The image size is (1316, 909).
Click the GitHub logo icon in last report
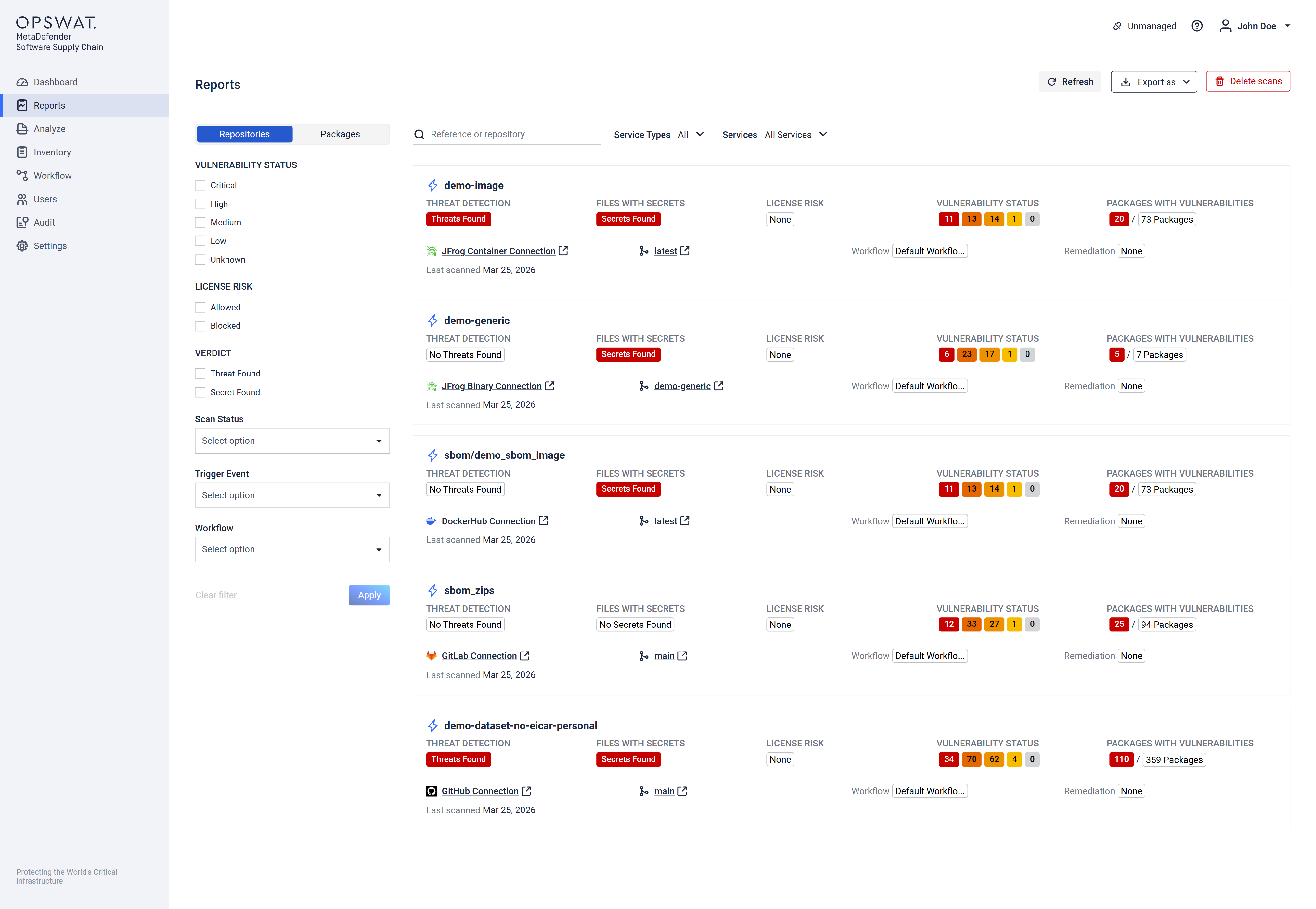(x=432, y=791)
